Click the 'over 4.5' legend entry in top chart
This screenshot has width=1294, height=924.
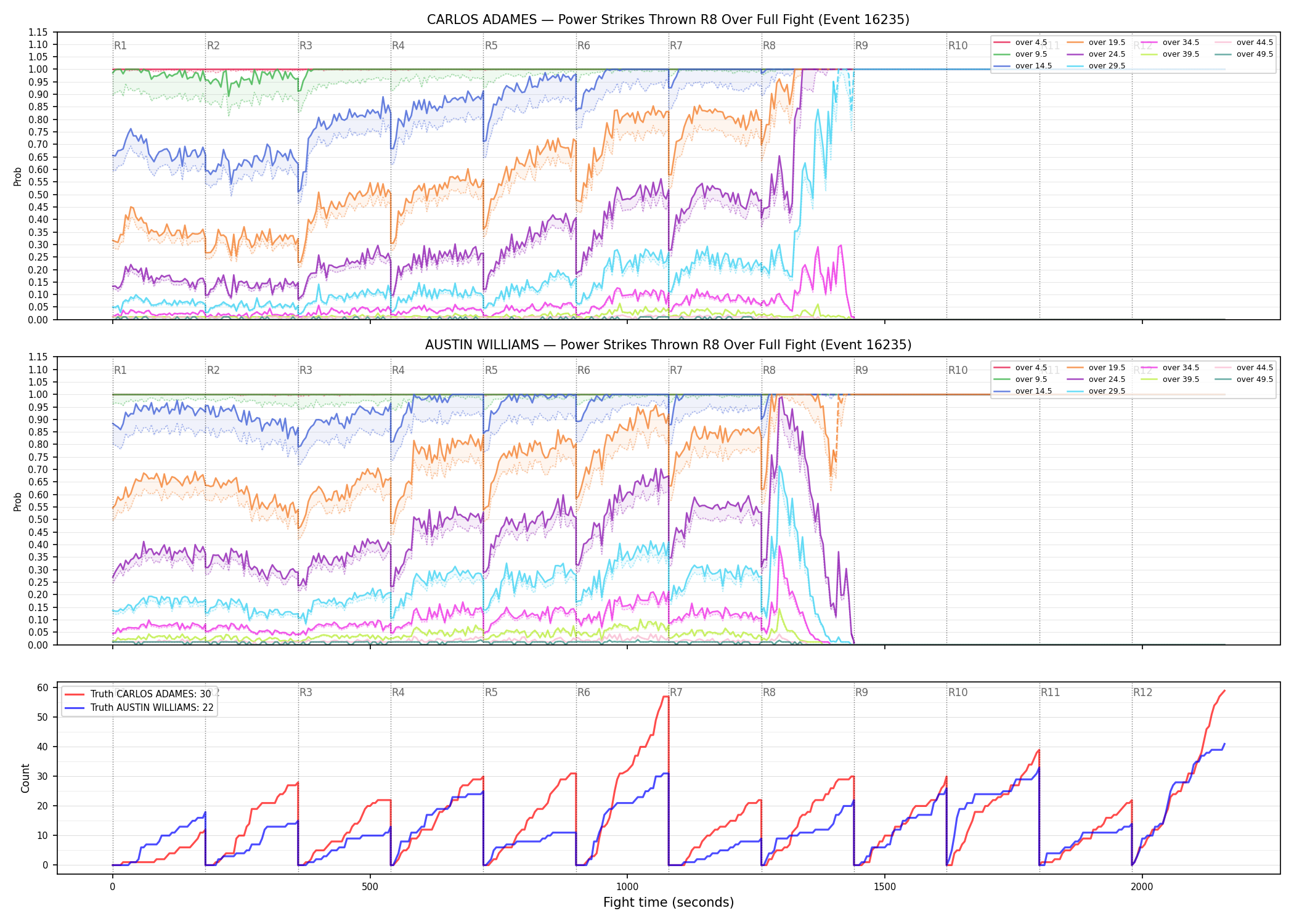click(x=1020, y=43)
